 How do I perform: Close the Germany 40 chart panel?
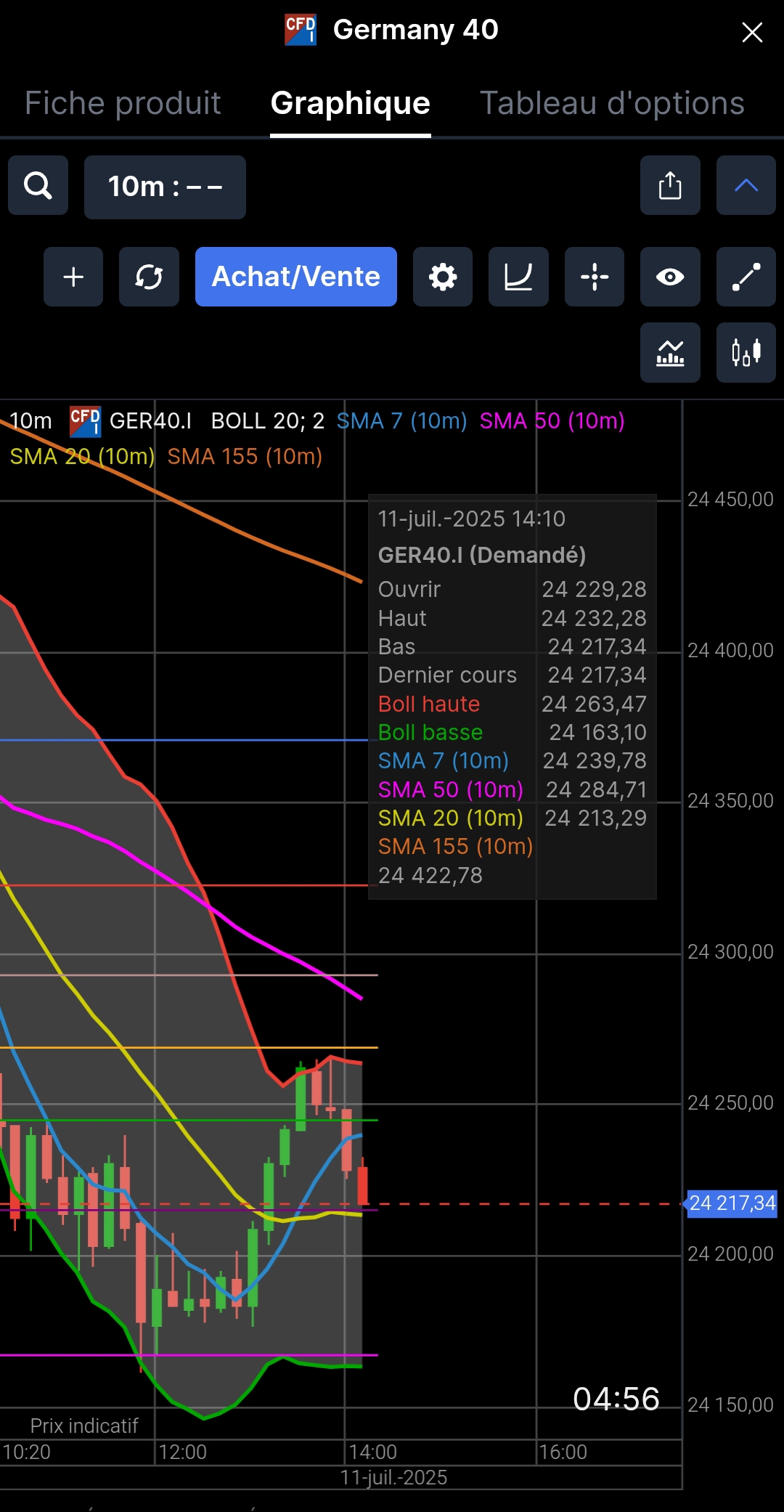752,32
